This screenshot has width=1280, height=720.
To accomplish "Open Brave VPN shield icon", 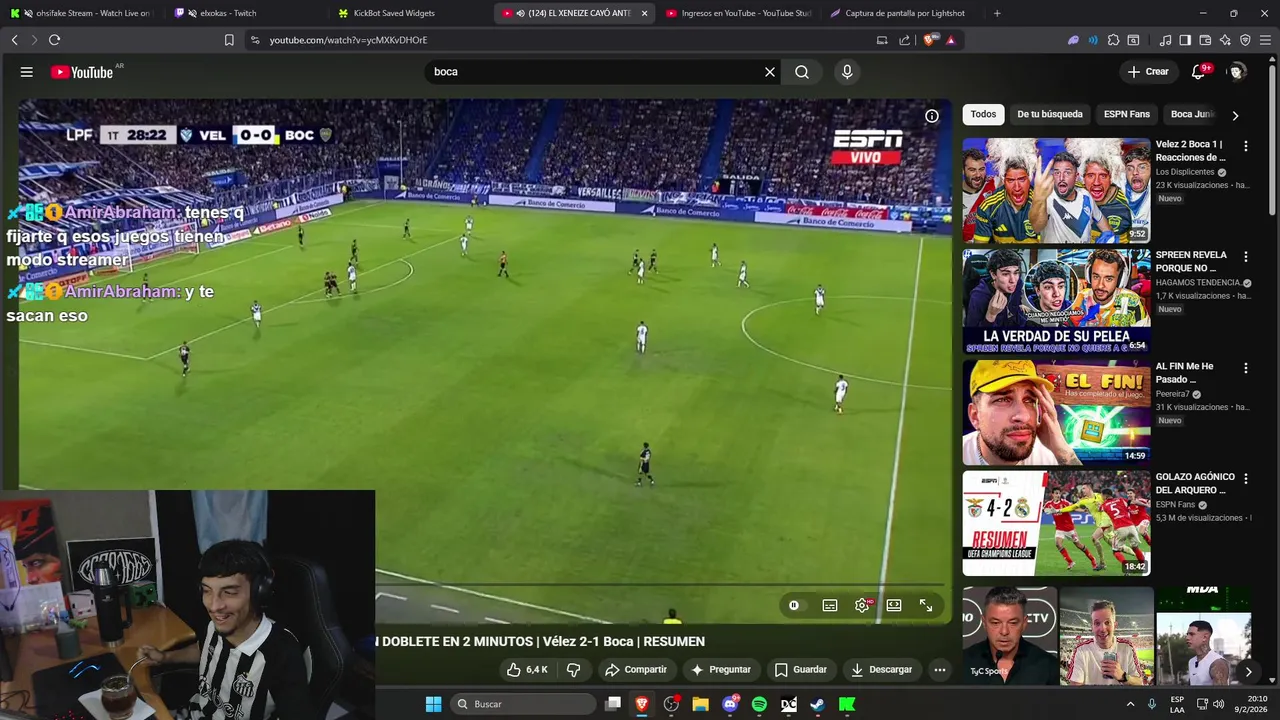I will tap(1245, 40).
